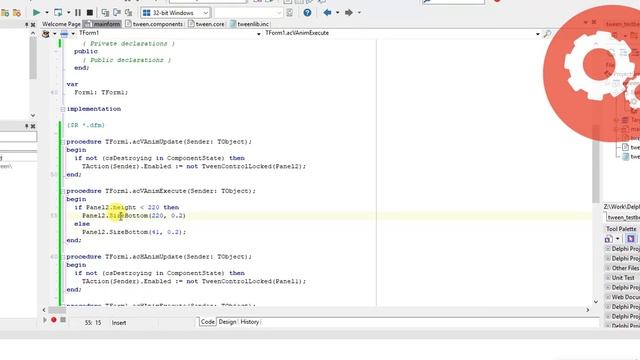Open the Tool Palette category dropdown arrow
The image size is (640, 360).
click(618, 239)
